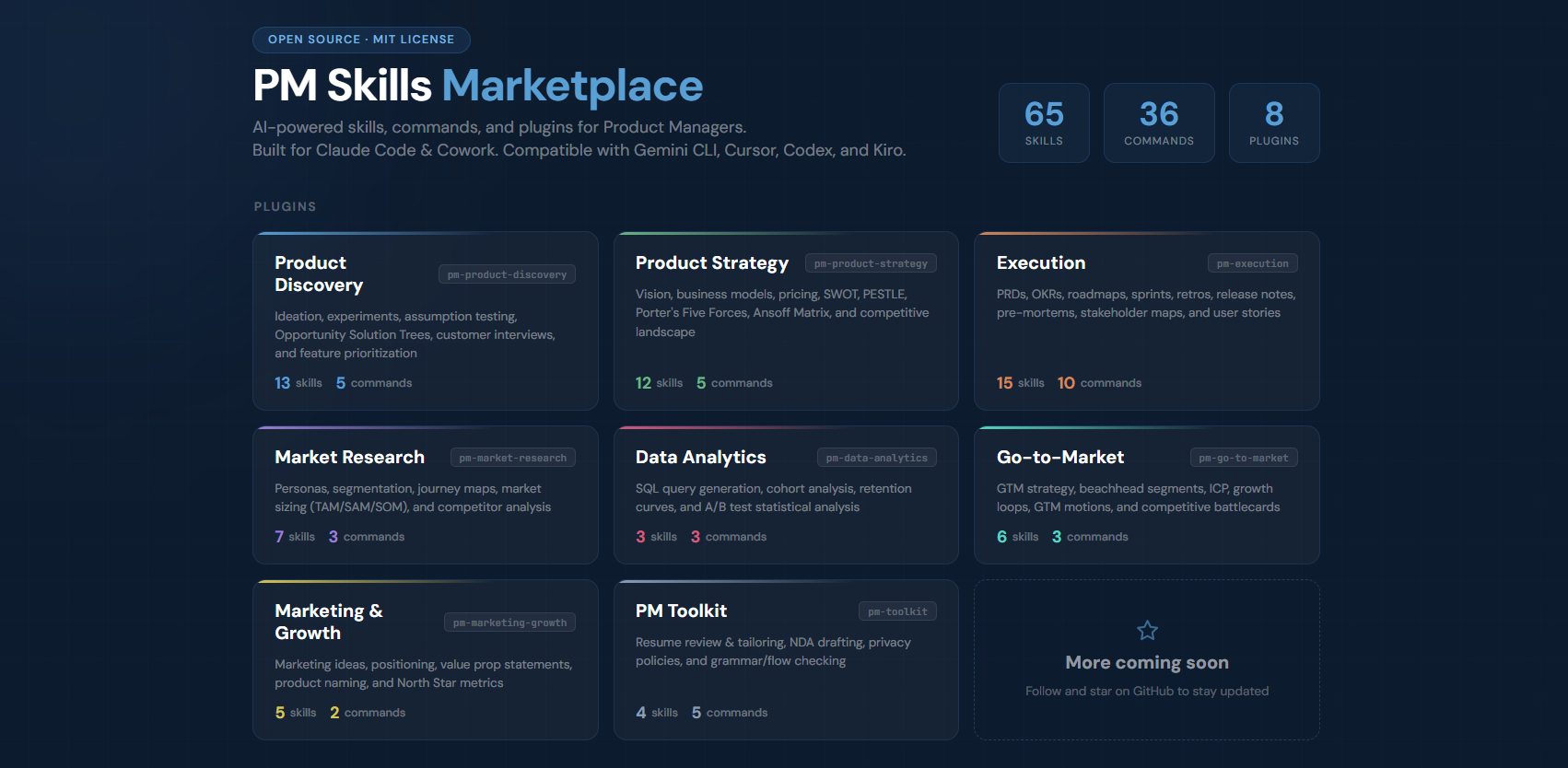Click 5 commands count in PM Toolkit

tap(730, 713)
